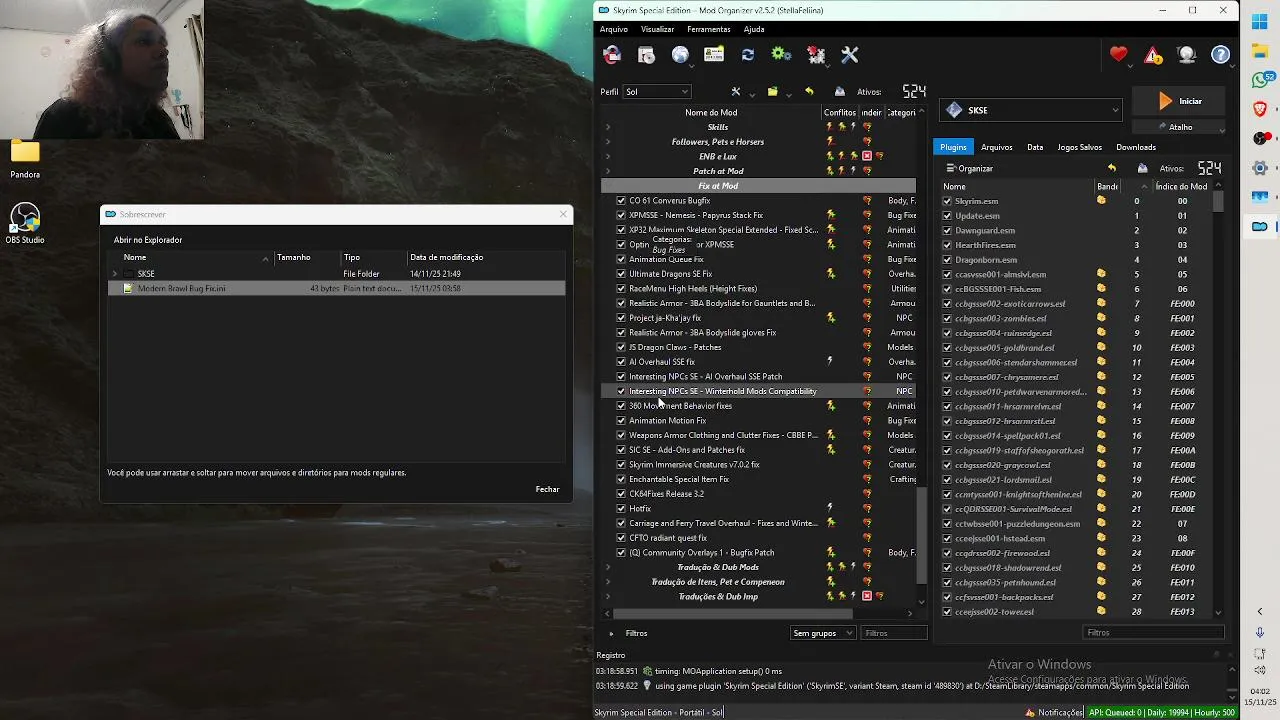The image size is (1280, 720).
Task: Click mod list Filtros search field
Action: 894,633
